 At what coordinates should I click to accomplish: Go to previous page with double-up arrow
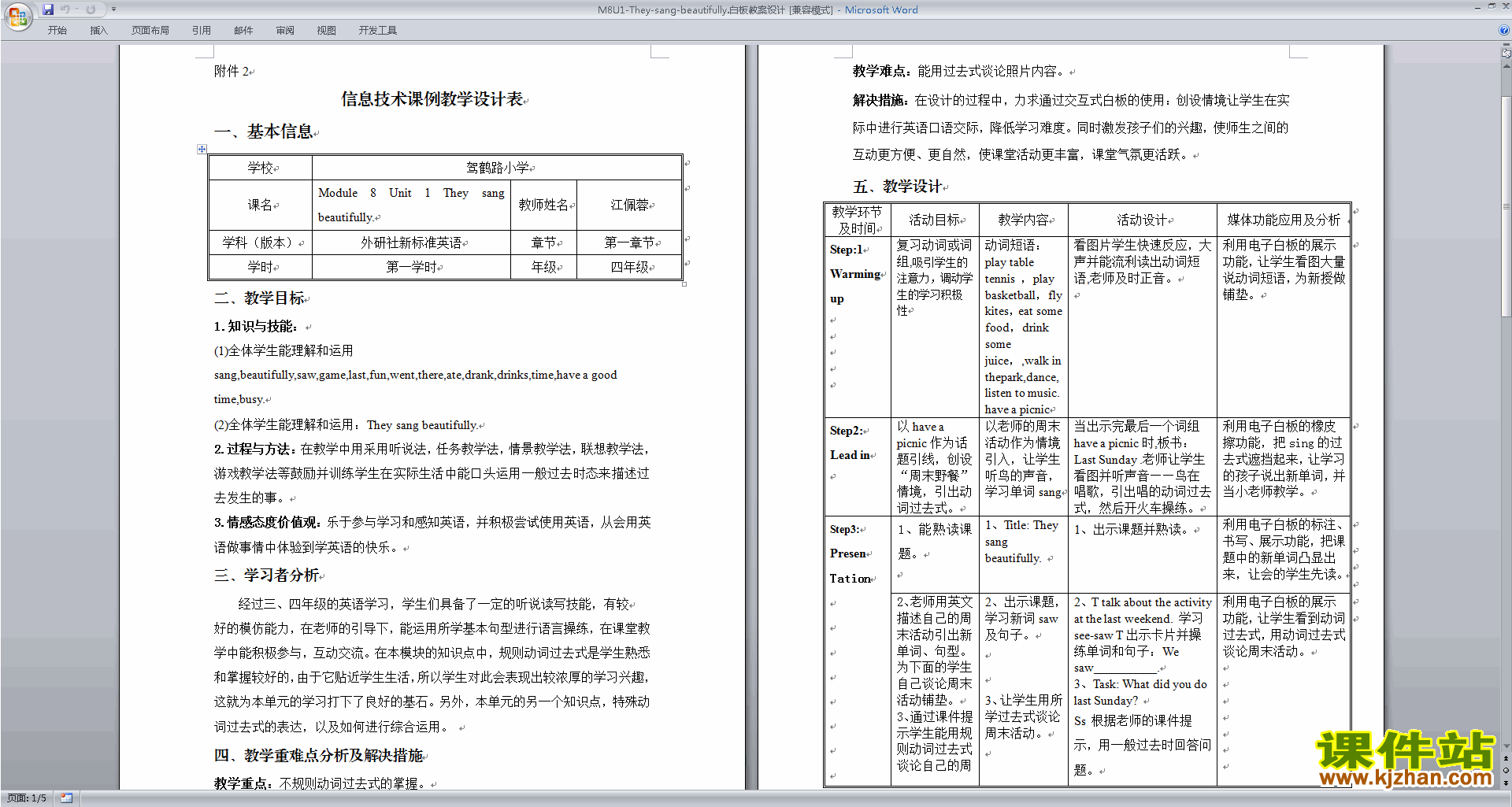coord(1506,758)
